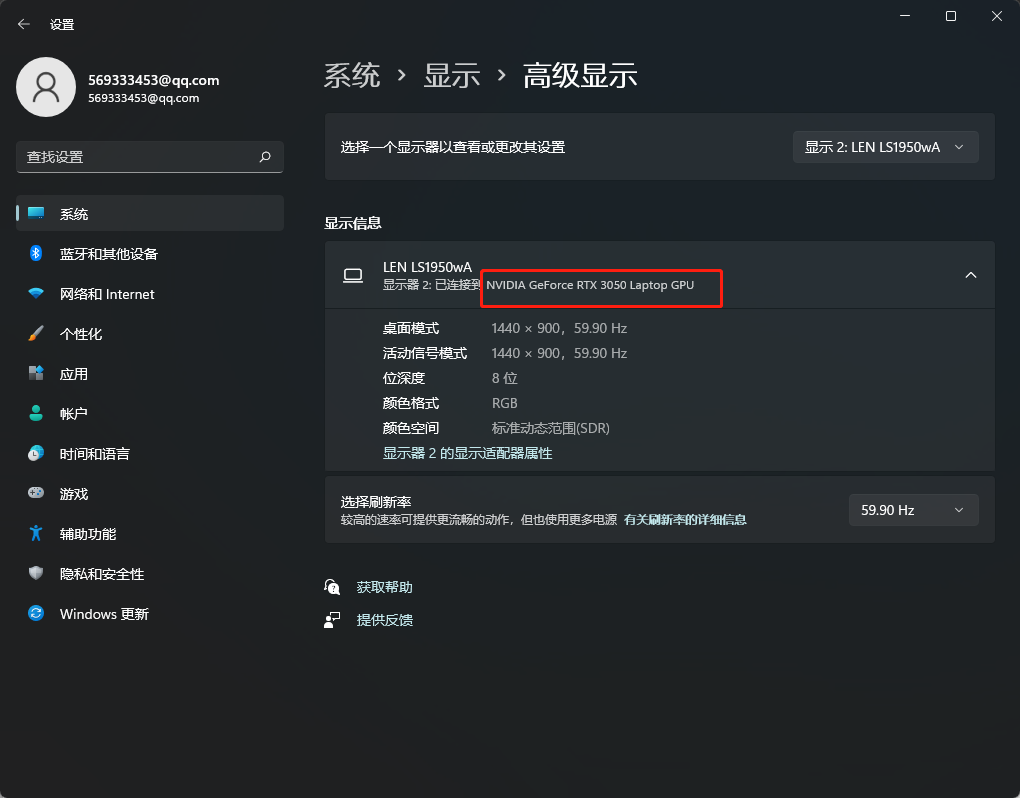Open 隐私和安全性 settings
1020x798 pixels.
tap(150, 574)
